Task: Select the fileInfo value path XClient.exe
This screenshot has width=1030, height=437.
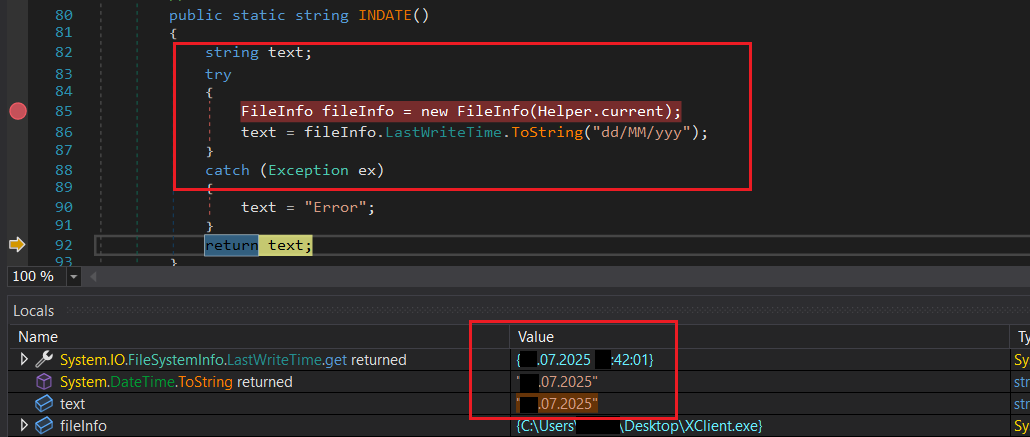Action: [x=638, y=426]
